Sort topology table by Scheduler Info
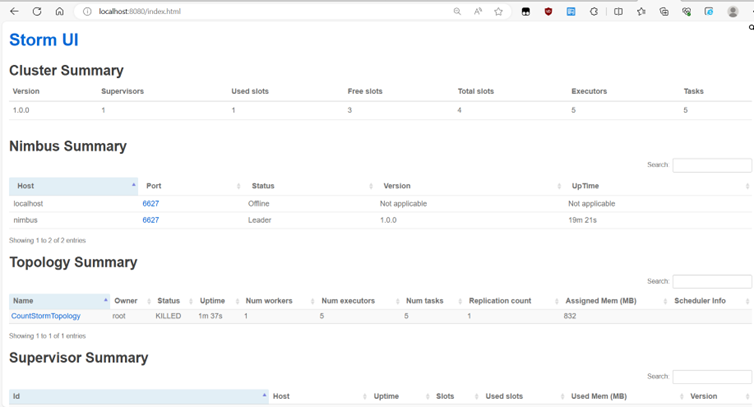 [x=711, y=301]
